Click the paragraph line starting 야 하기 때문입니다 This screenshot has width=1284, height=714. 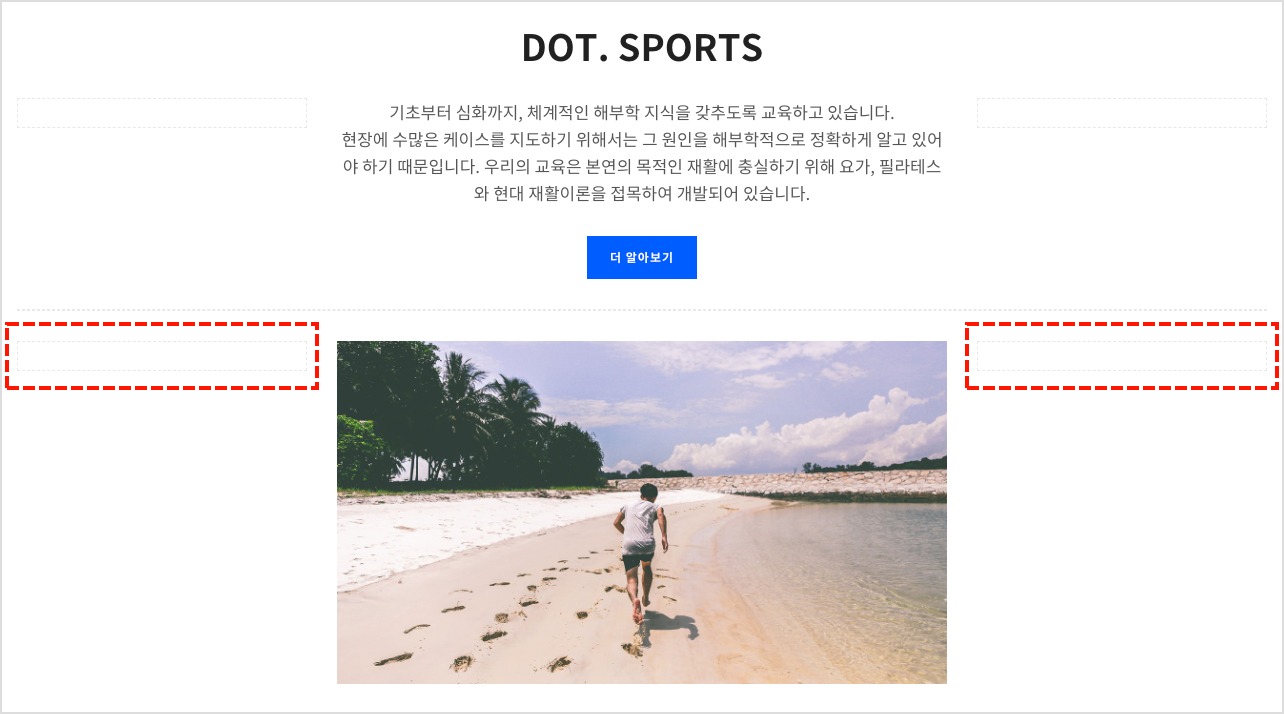pos(642,166)
